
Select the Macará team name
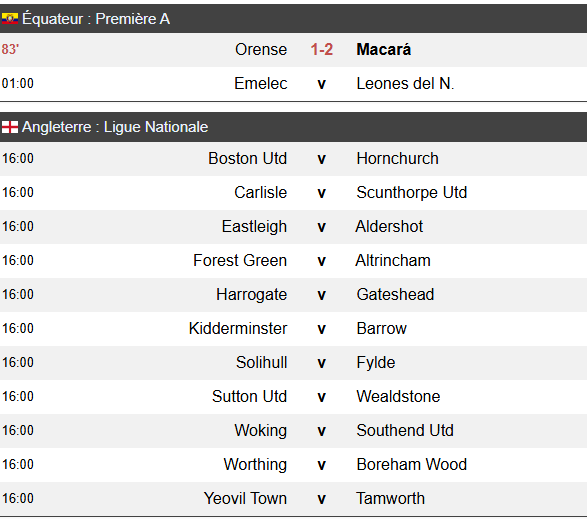383,49
